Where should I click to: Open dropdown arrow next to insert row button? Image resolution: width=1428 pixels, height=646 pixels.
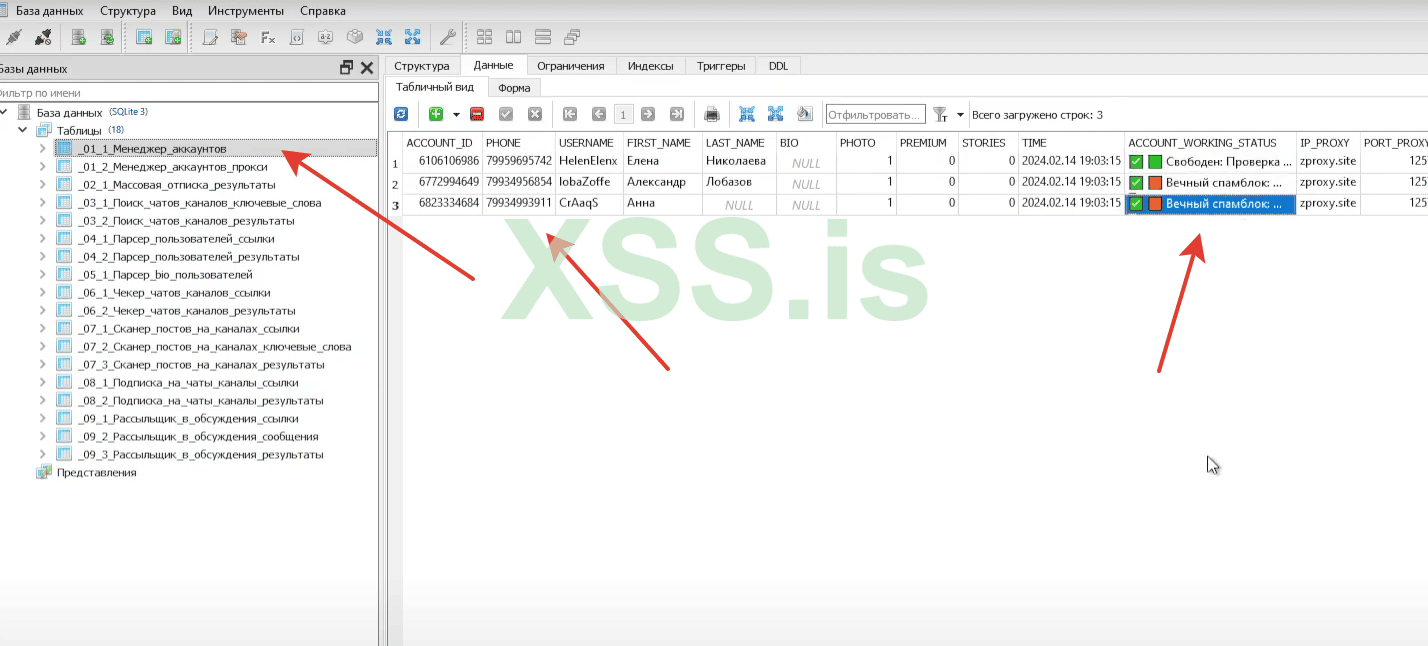click(x=456, y=114)
